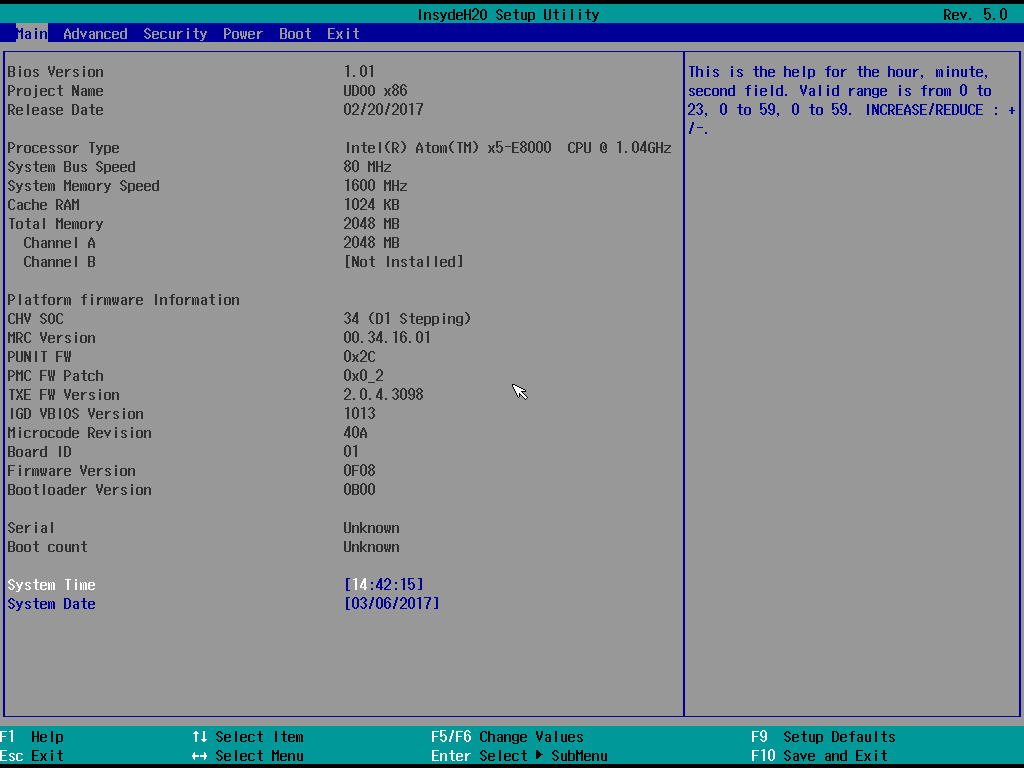Click the Serial label
The height and width of the screenshot is (768, 1024).
click(x=31, y=528)
